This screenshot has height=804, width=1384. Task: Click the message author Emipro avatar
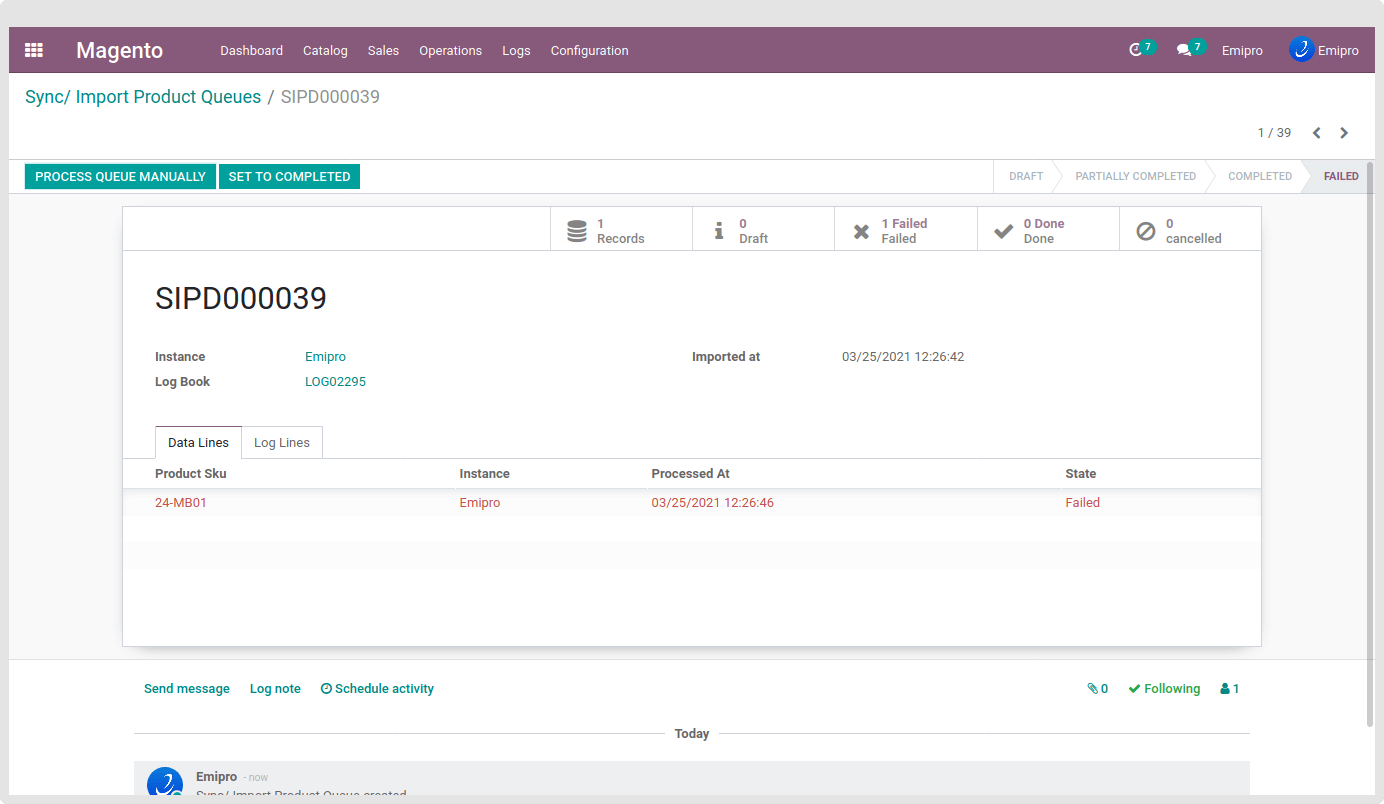tap(164, 783)
